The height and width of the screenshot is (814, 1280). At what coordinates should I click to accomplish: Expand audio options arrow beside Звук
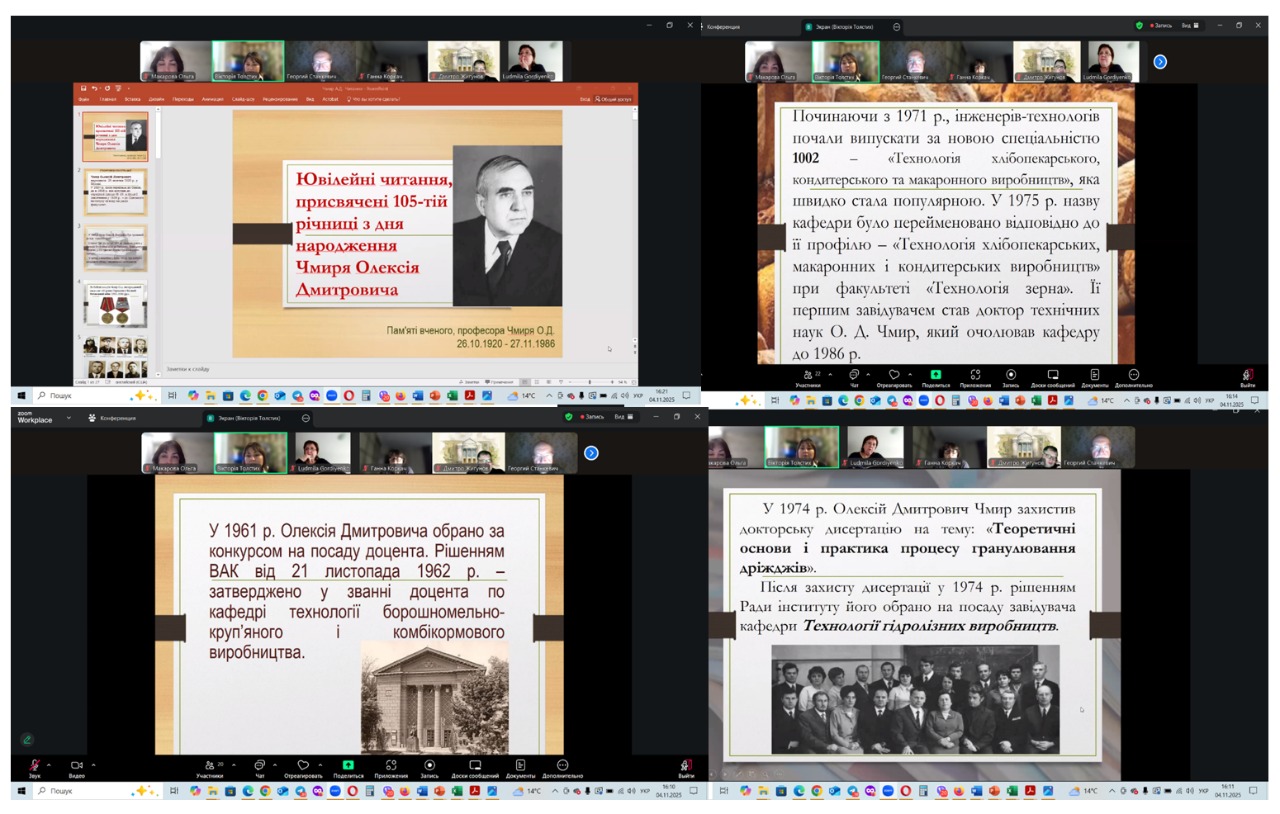49,765
